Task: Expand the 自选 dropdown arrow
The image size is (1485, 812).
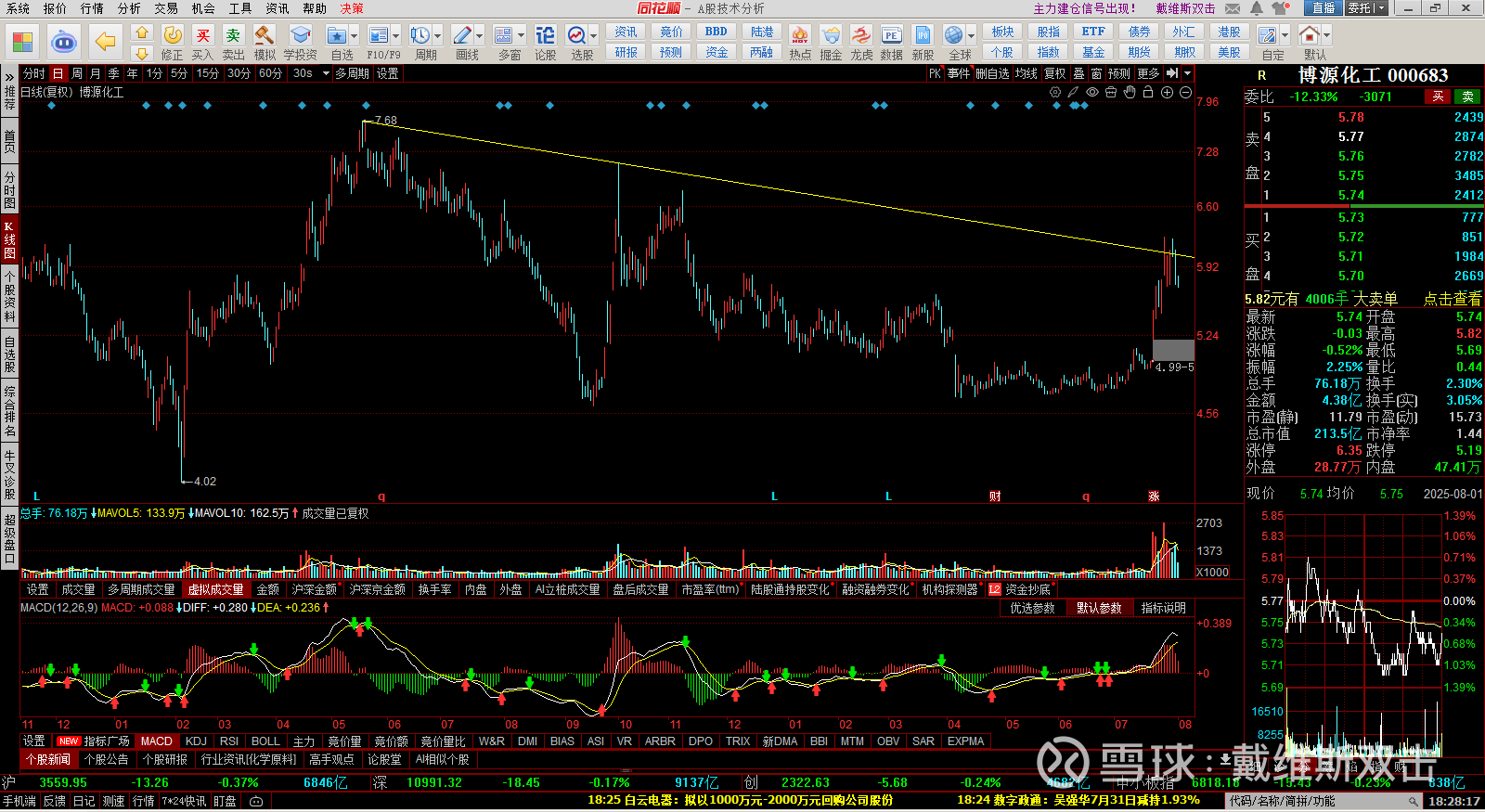Action: pyautogui.click(x=355, y=36)
